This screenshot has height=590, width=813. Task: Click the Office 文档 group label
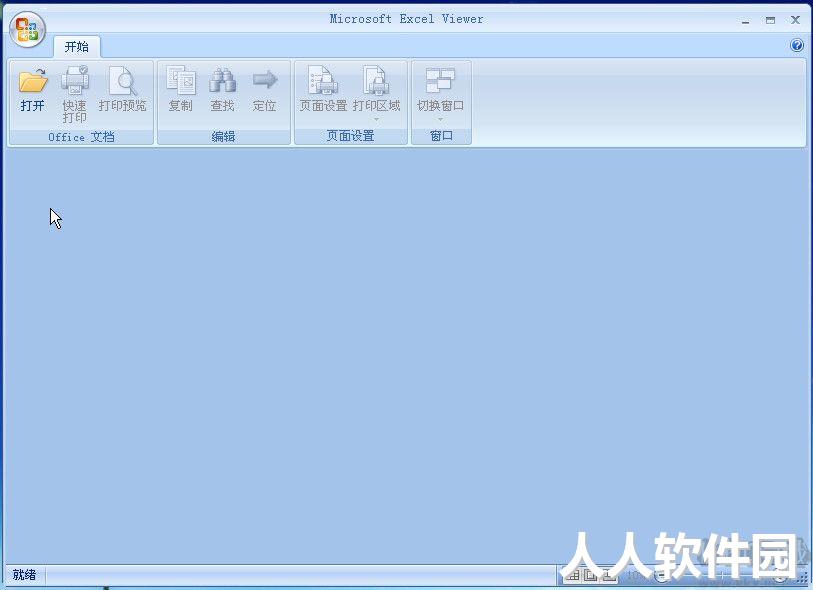coord(81,137)
